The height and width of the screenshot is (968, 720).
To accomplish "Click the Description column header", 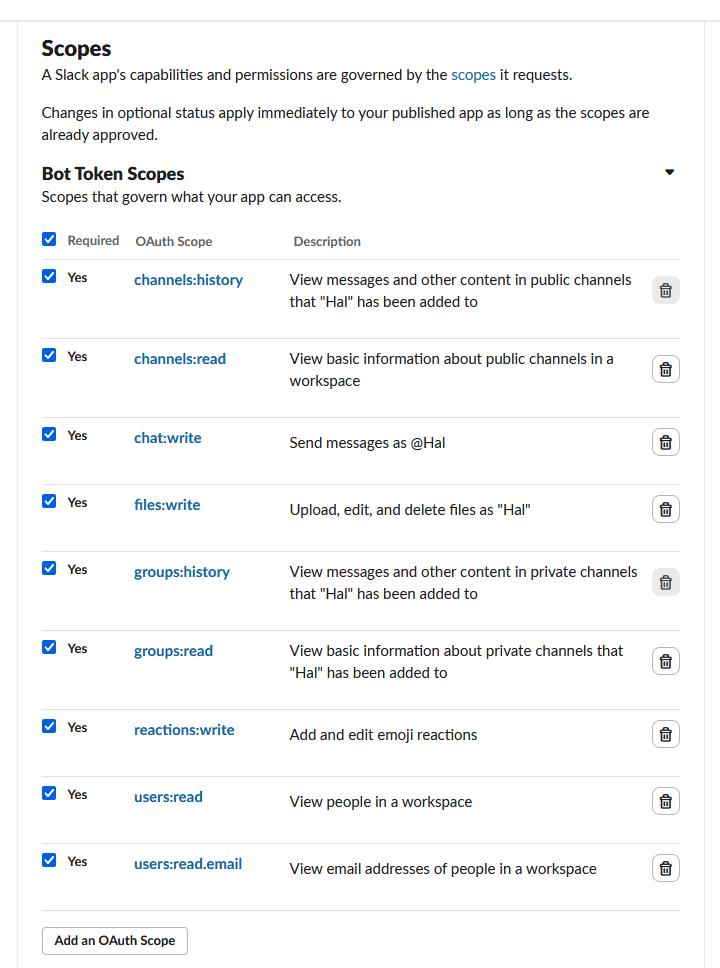I will tap(327, 241).
